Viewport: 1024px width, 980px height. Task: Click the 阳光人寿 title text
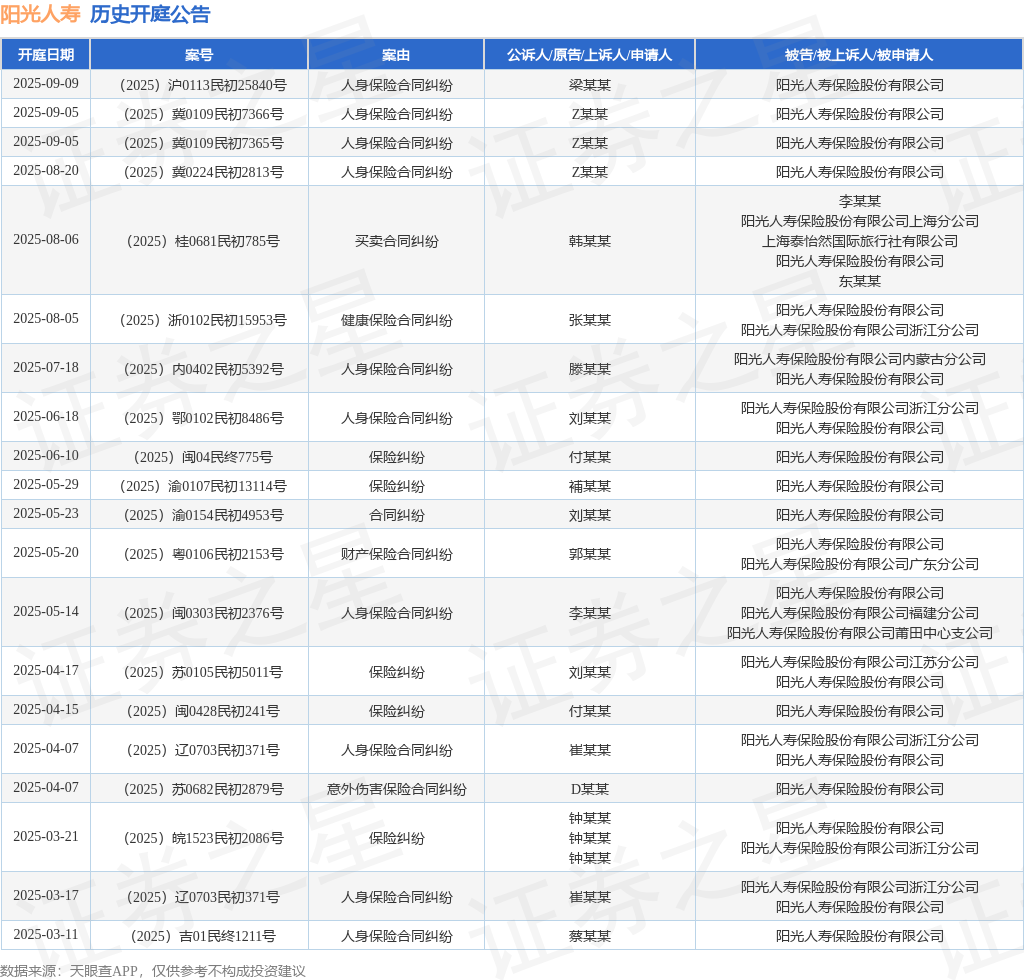click(40, 14)
